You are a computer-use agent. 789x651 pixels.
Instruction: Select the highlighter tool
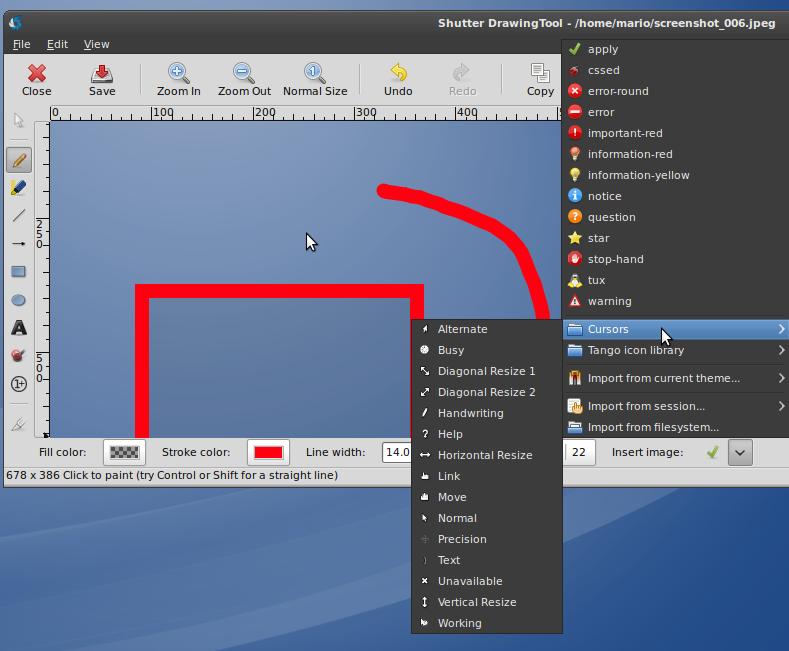[x=18, y=188]
